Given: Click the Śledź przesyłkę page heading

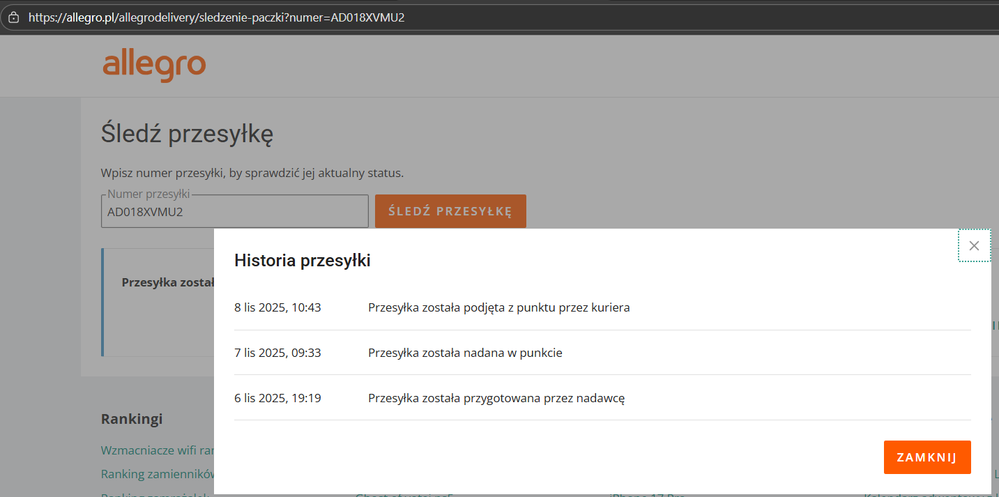Looking at the screenshot, I should point(187,133).
